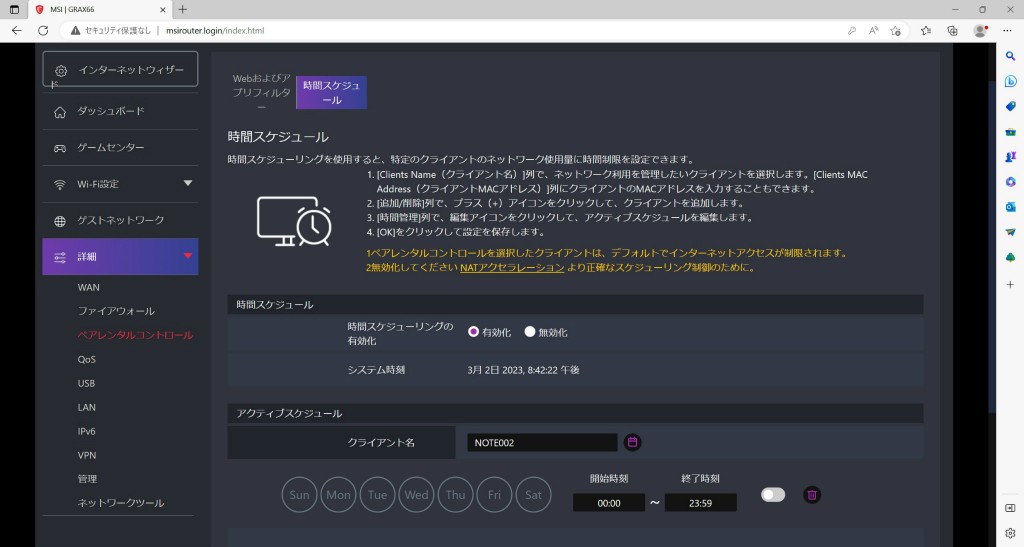Open the sidebar settings gear icon

[1010, 533]
